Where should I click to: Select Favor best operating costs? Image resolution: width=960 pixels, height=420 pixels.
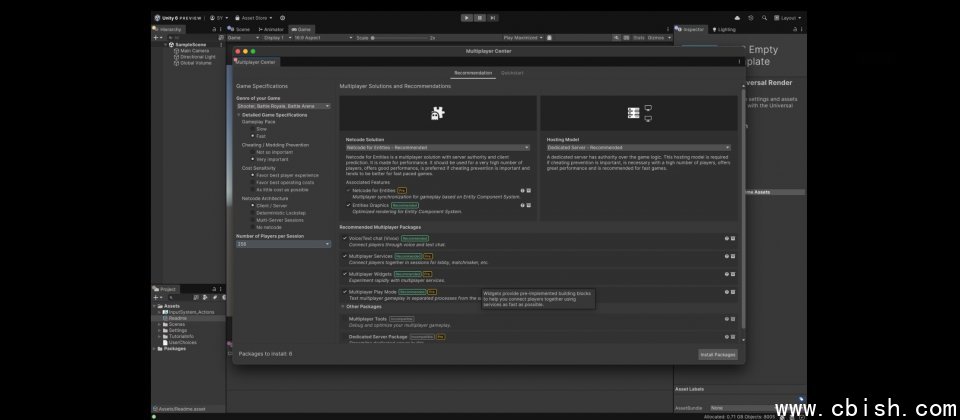coord(253,182)
